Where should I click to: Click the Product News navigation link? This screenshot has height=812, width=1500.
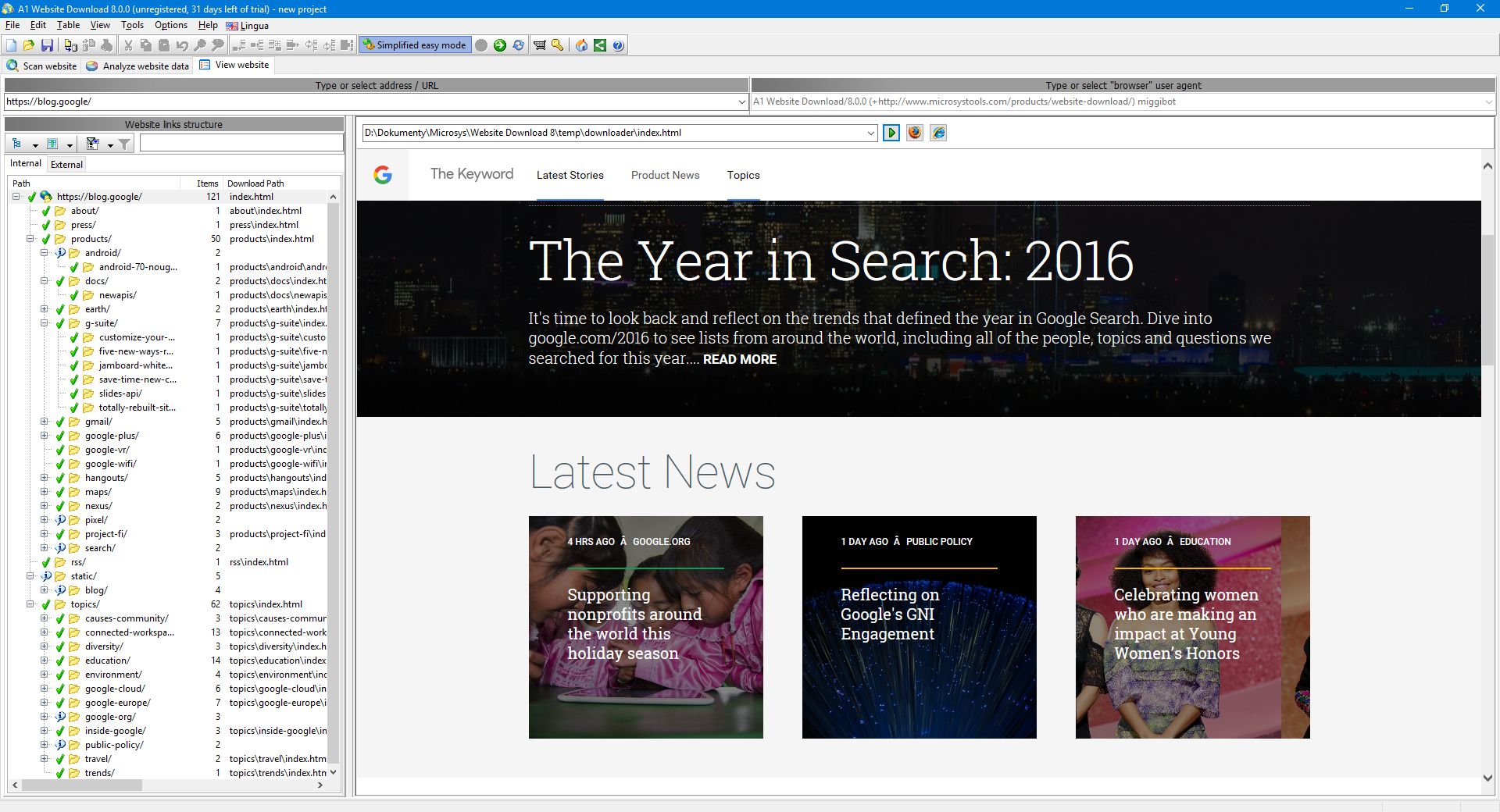(666, 175)
